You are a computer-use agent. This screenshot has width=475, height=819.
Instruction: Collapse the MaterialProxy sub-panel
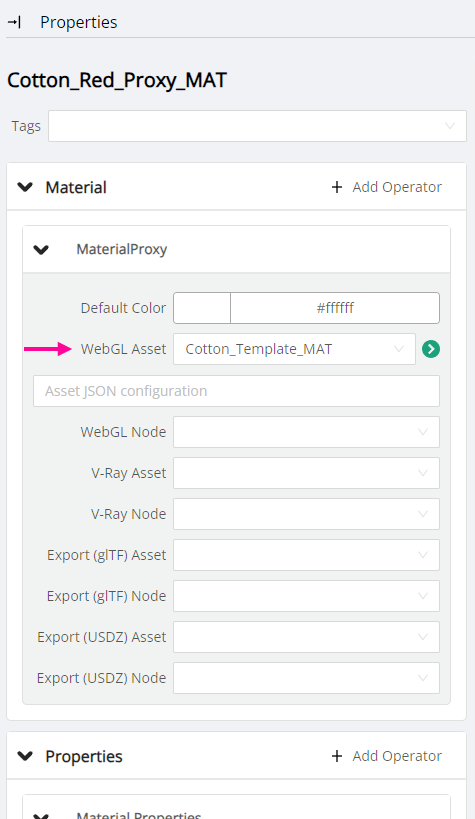coord(41,250)
